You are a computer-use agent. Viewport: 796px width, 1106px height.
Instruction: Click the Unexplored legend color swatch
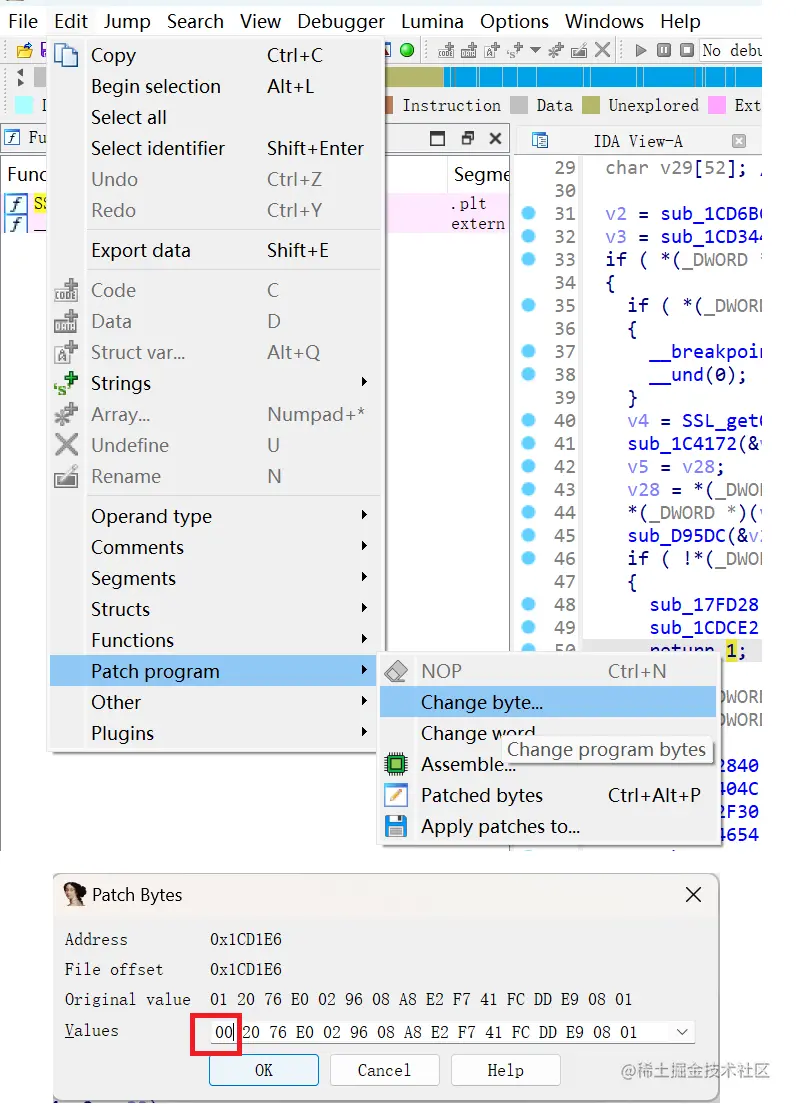pyautogui.click(x=591, y=105)
